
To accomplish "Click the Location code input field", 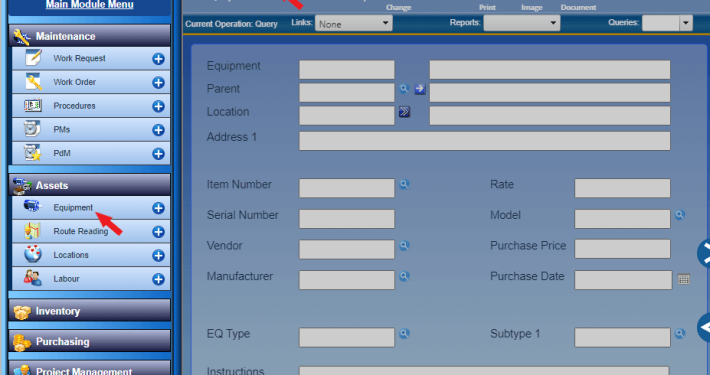I will point(347,115).
